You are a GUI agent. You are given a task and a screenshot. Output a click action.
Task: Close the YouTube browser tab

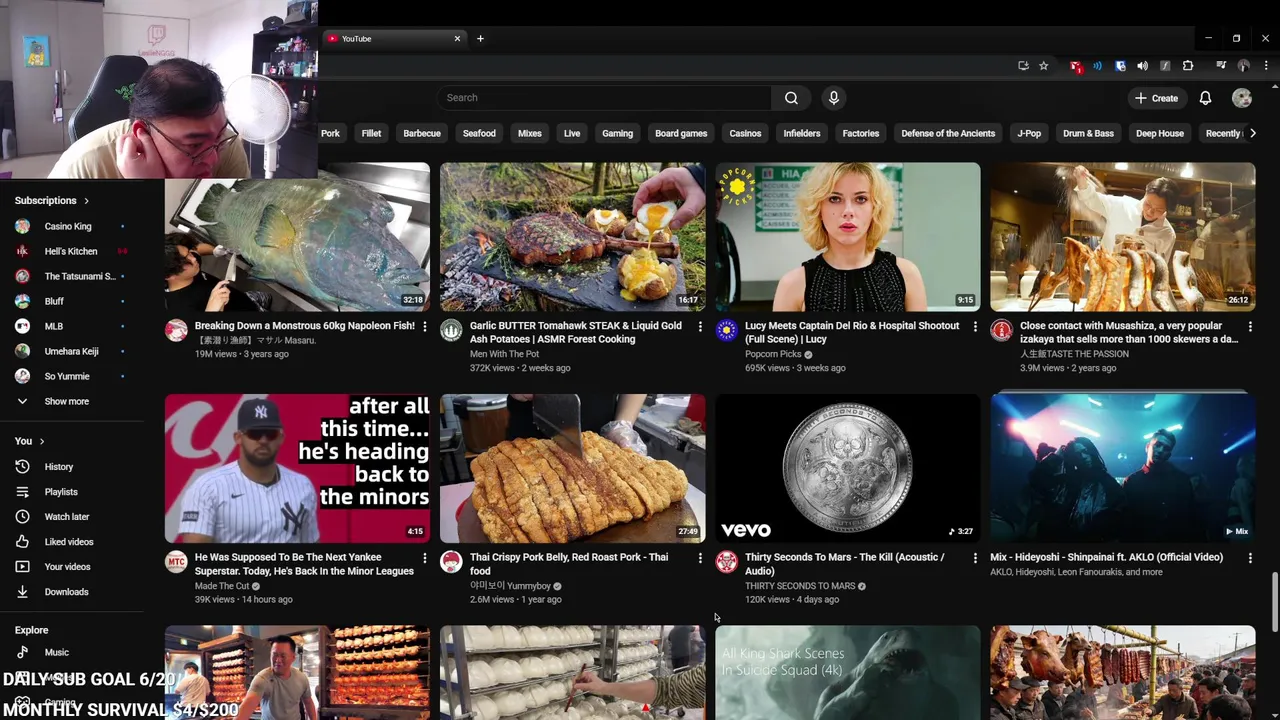click(457, 39)
